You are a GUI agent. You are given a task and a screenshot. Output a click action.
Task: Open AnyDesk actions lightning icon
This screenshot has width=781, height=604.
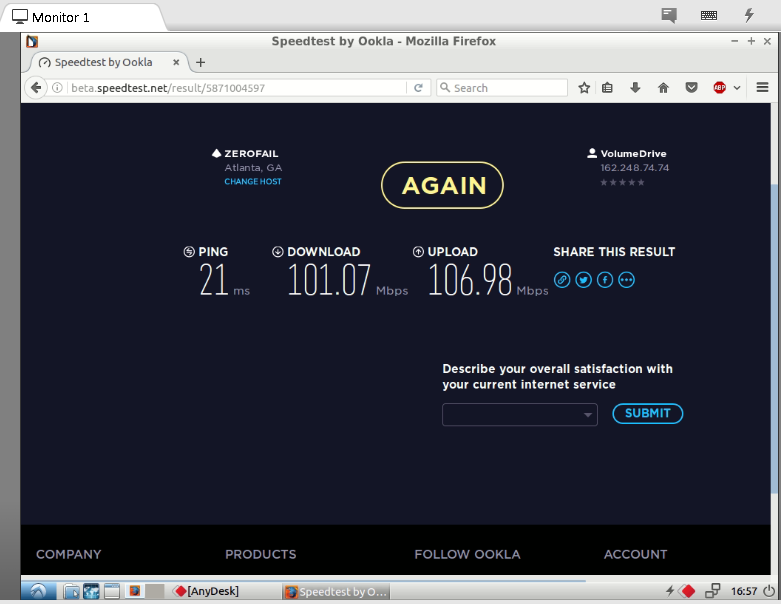[x=749, y=15]
